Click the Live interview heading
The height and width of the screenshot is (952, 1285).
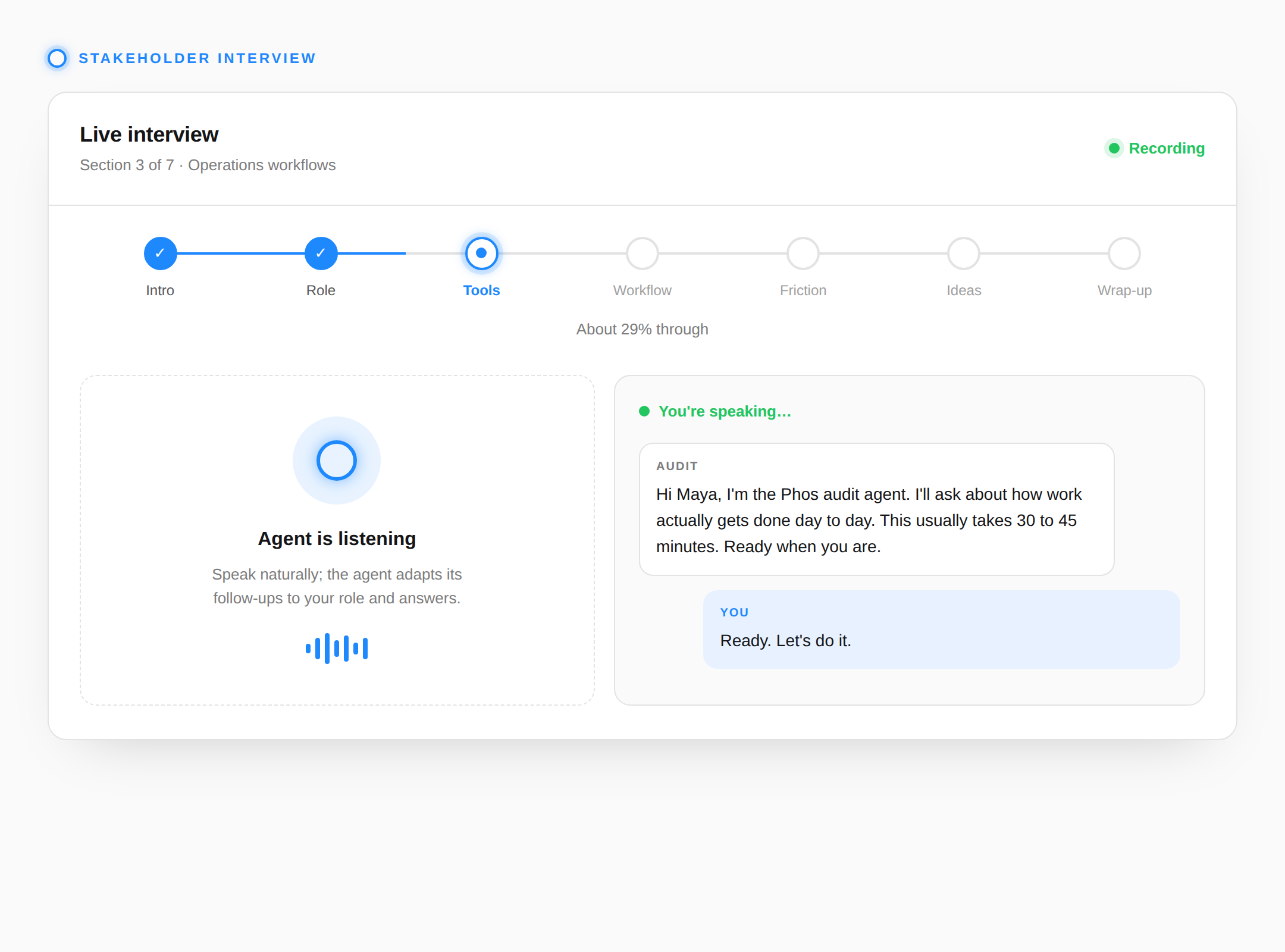point(149,134)
